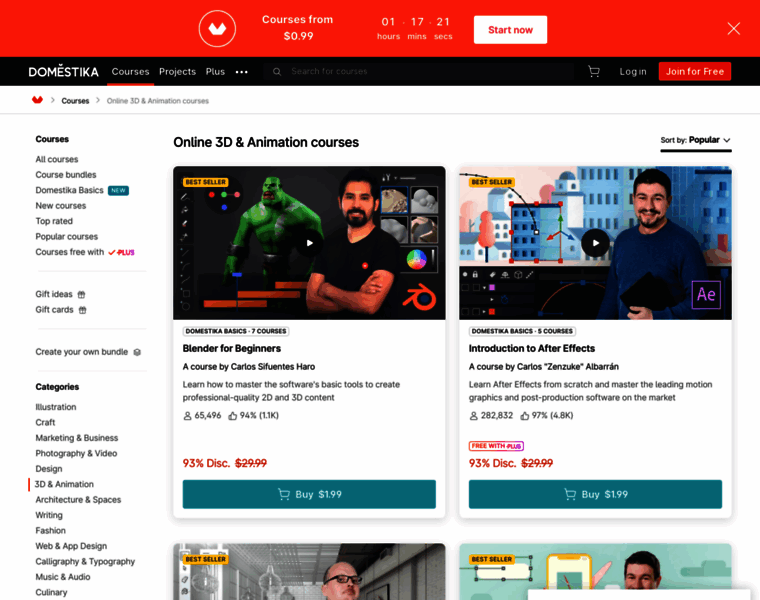
Task: Open Blender for Beginners course title
Action: tap(232, 348)
